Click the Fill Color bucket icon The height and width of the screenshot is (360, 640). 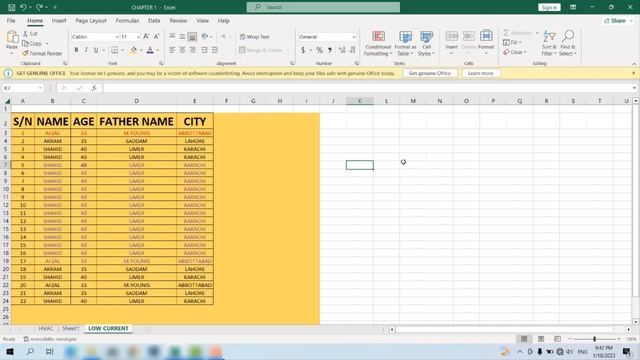tap(133, 50)
